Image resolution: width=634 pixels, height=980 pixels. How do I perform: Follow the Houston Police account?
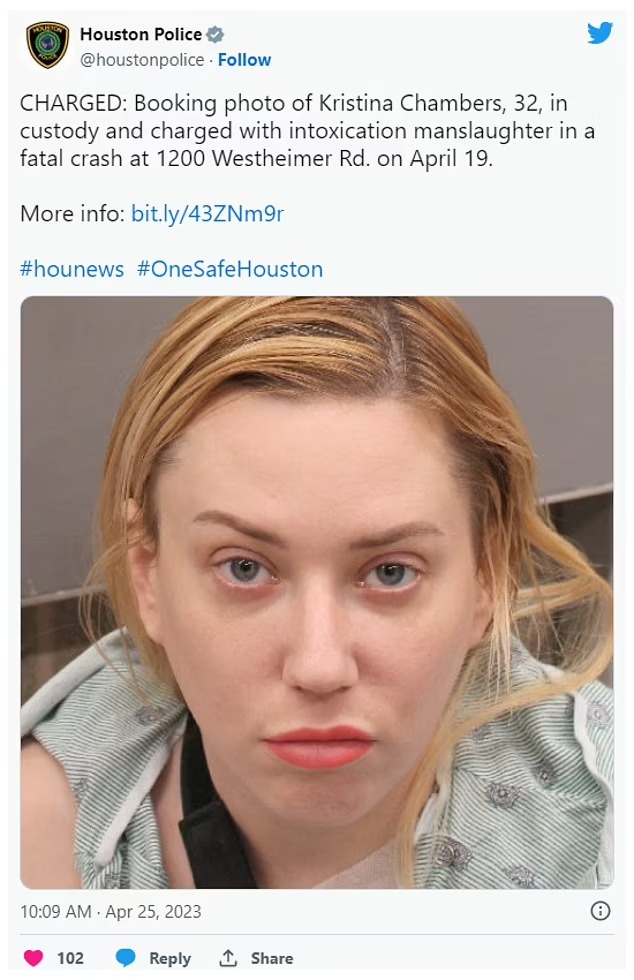[x=244, y=60]
